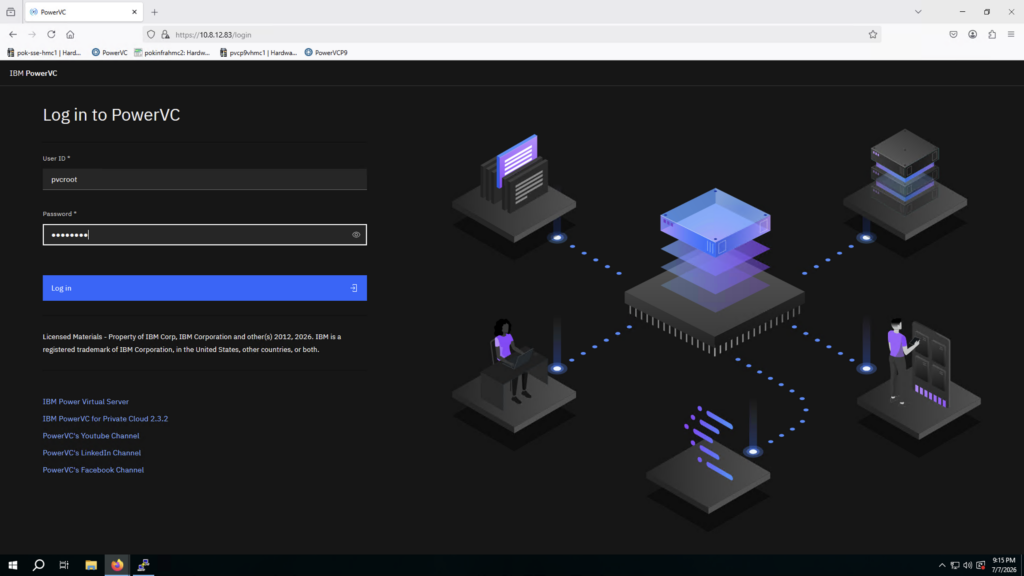Visit PowerVC's Youtube Channel link
The image size is (1024, 576).
tap(91, 436)
